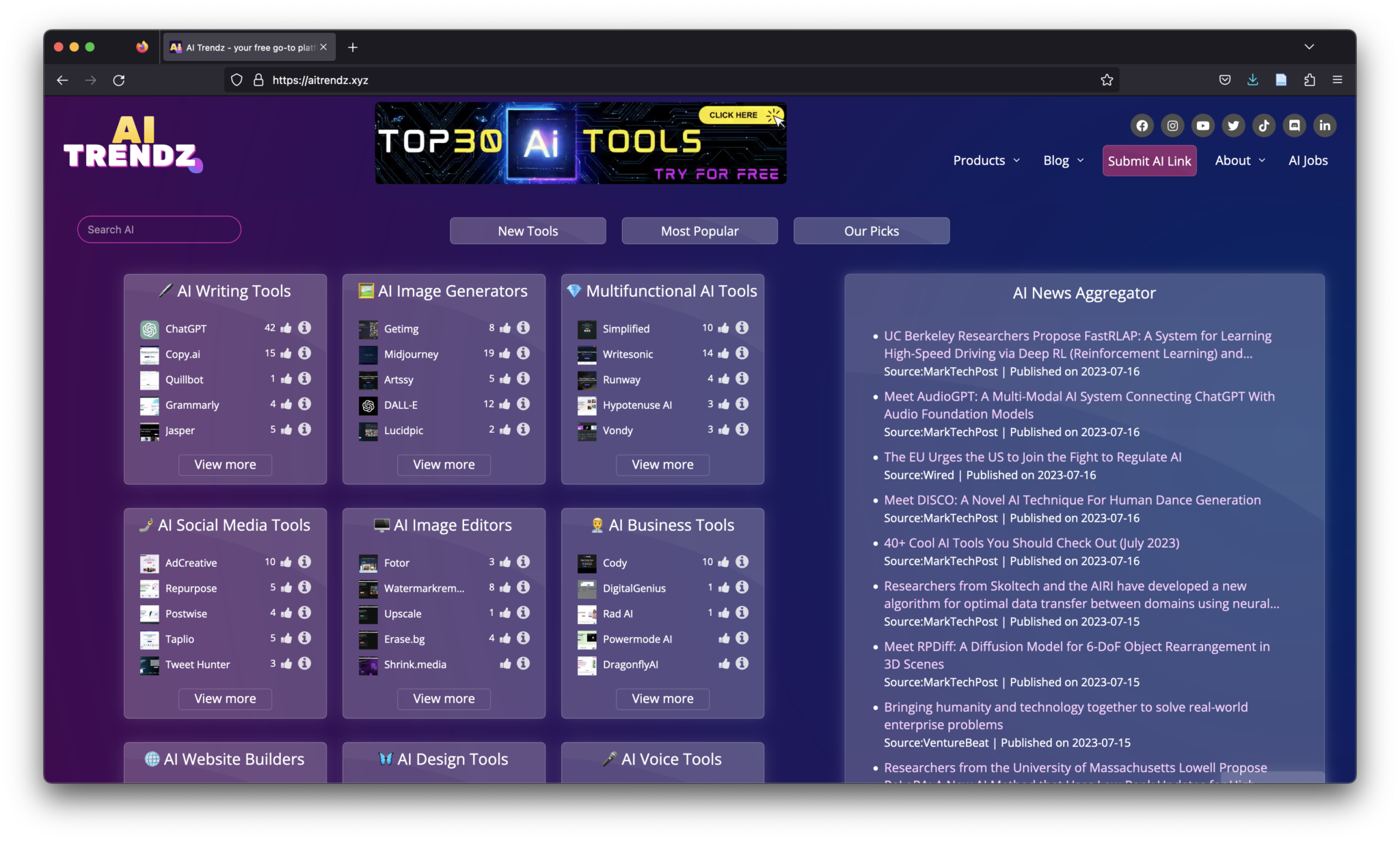This screenshot has width=1400, height=841.
Task: Expand the About dropdown menu
Action: (1240, 161)
